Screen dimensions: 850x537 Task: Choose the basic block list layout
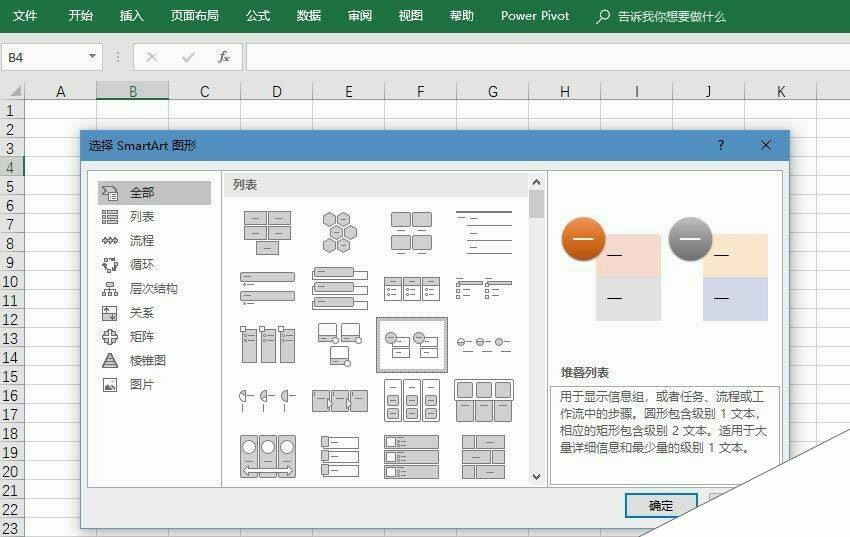point(267,232)
